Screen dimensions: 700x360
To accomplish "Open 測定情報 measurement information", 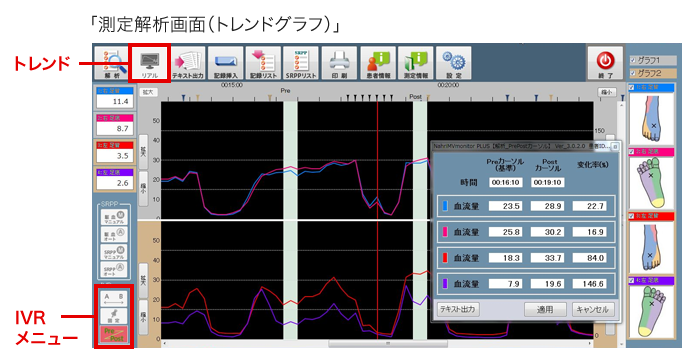I will point(416,63).
